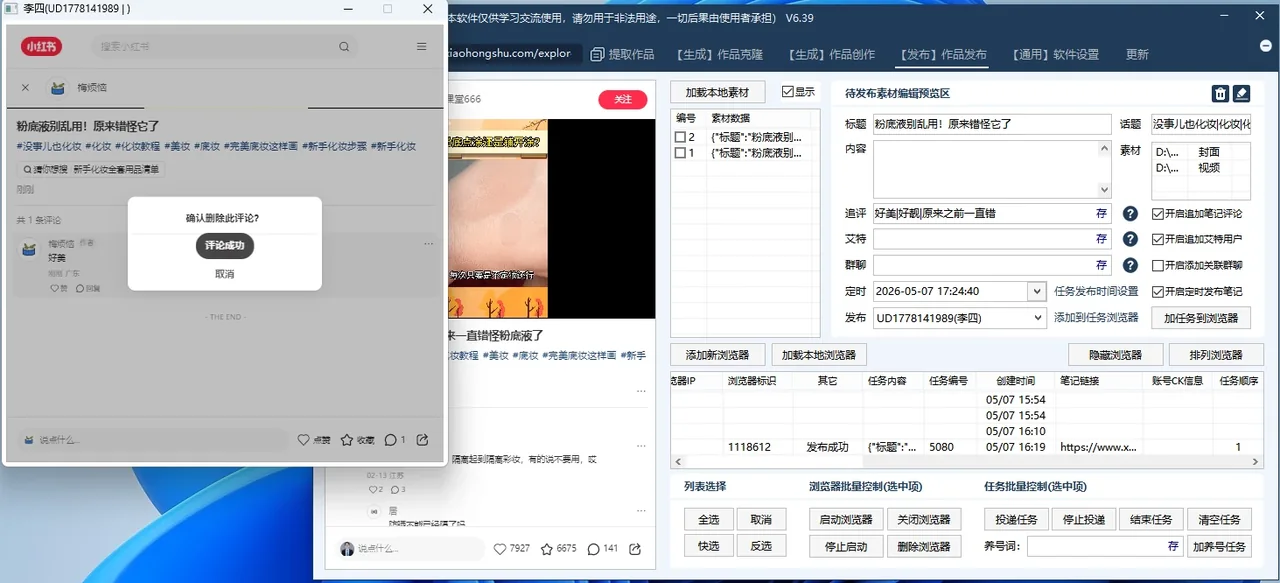Click the search magnifier in 小红书 search bar
The image size is (1280, 583).
pyautogui.click(x=344, y=46)
